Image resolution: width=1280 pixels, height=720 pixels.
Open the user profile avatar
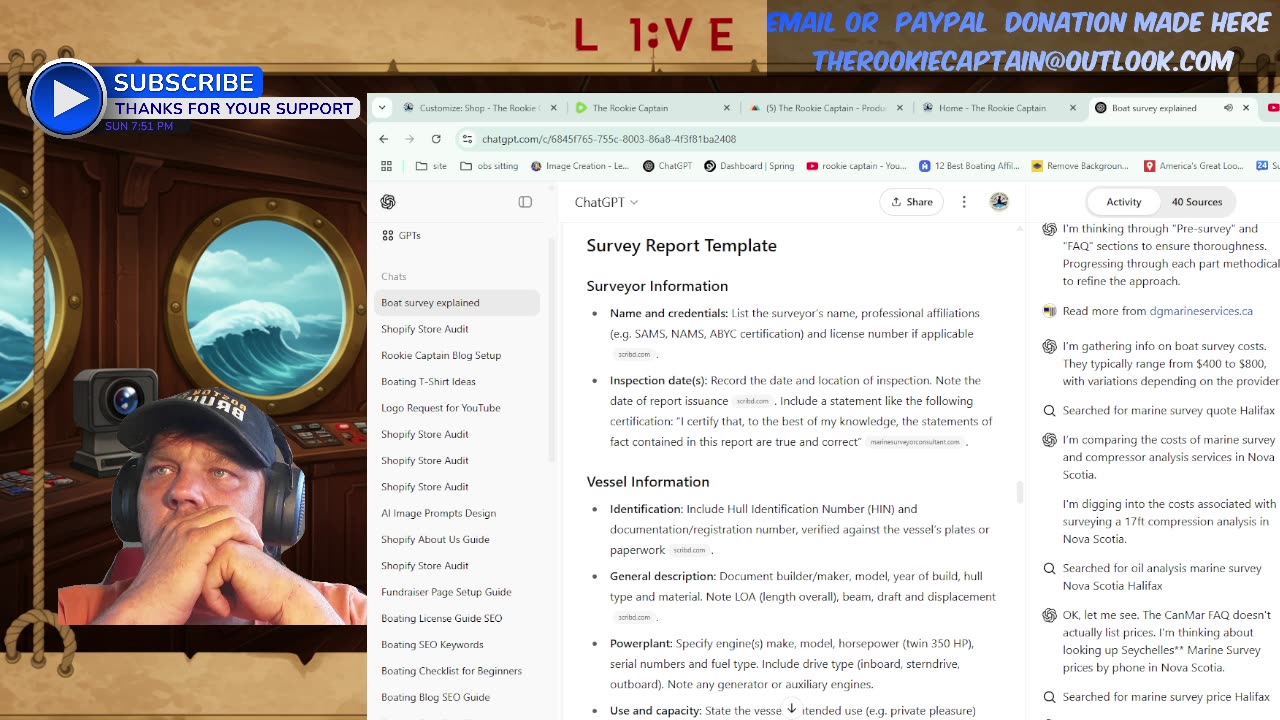999,202
